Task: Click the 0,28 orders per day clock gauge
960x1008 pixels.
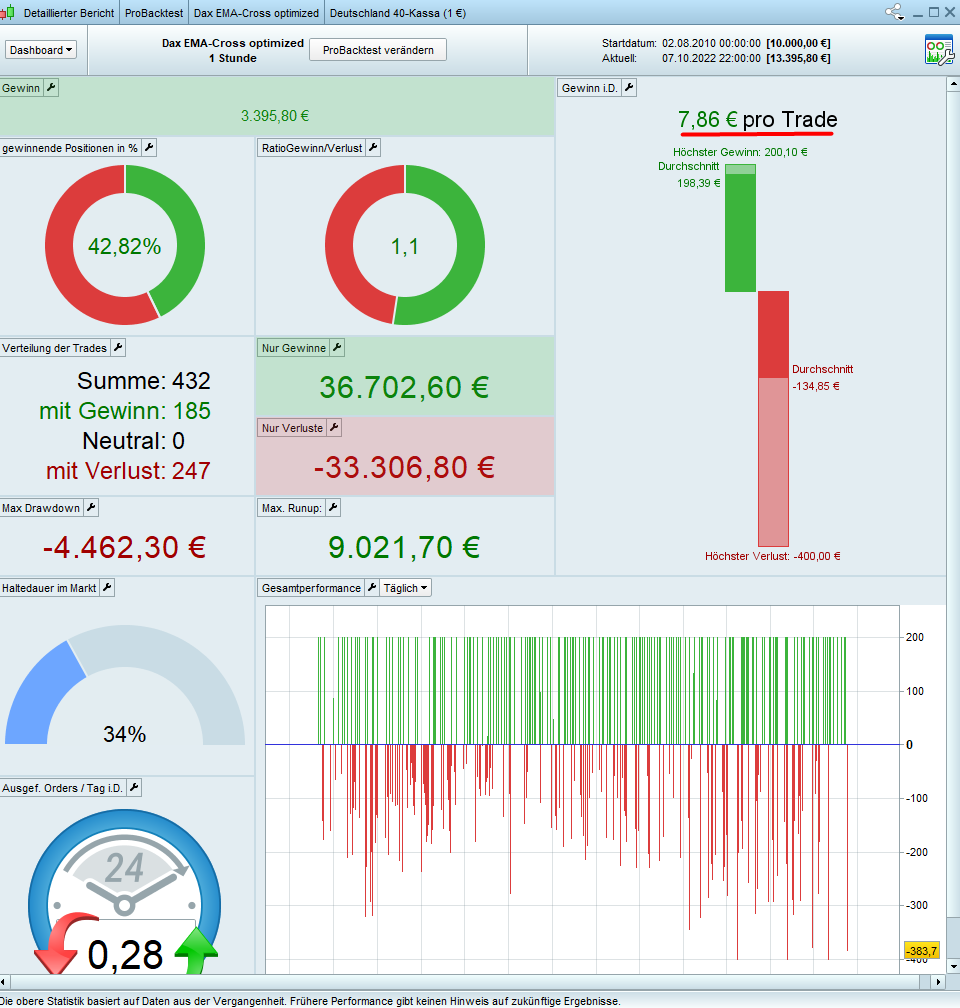Action: pos(124,894)
